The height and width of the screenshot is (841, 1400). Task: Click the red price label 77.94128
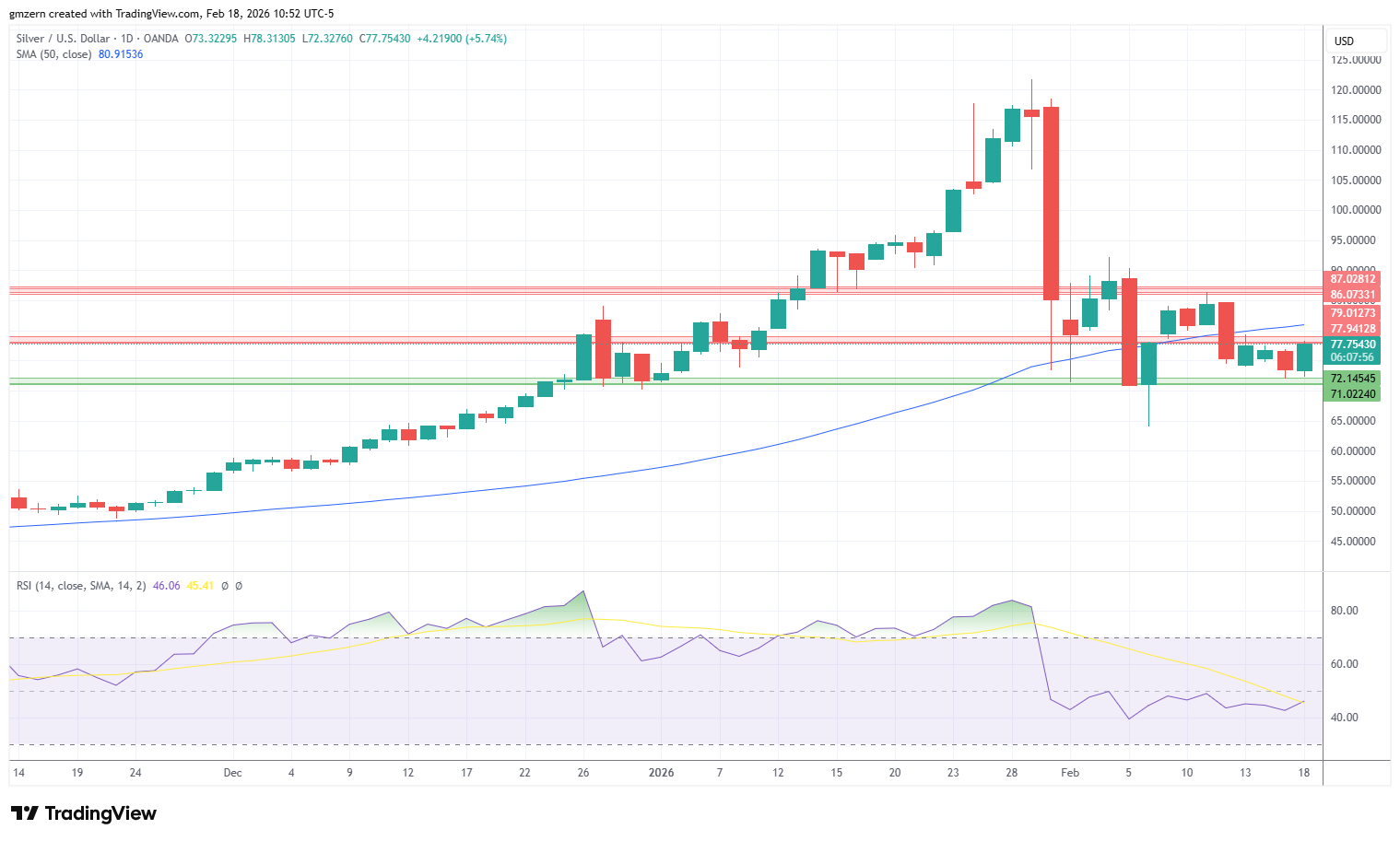point(1352,329)
